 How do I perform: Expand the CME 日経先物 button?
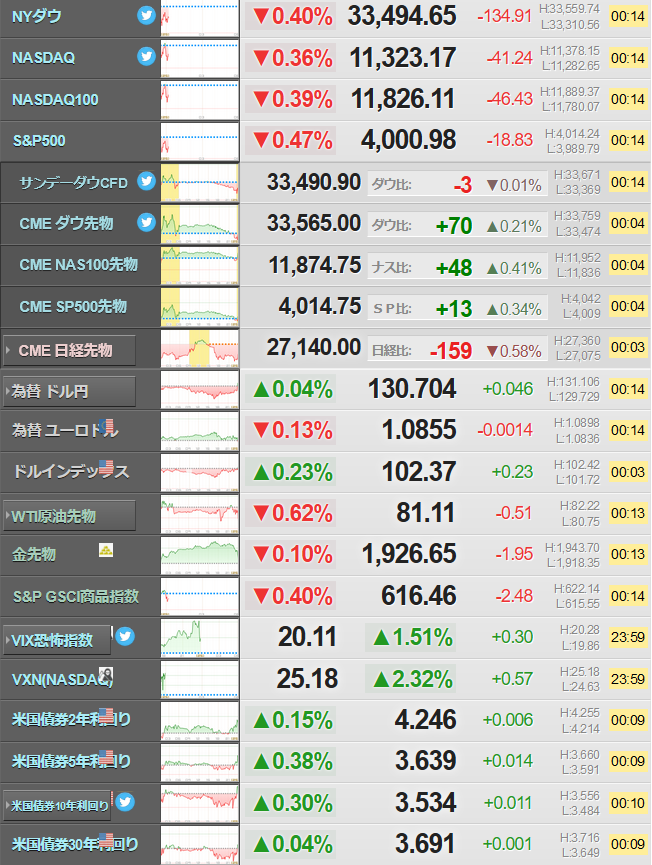point(69,350)
